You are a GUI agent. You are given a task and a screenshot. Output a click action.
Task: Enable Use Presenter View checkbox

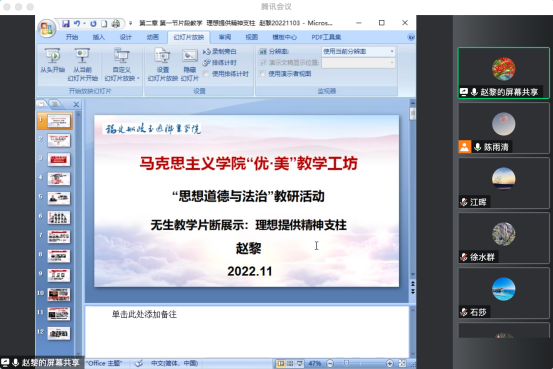pyautogui.click(x=262, y=74)
